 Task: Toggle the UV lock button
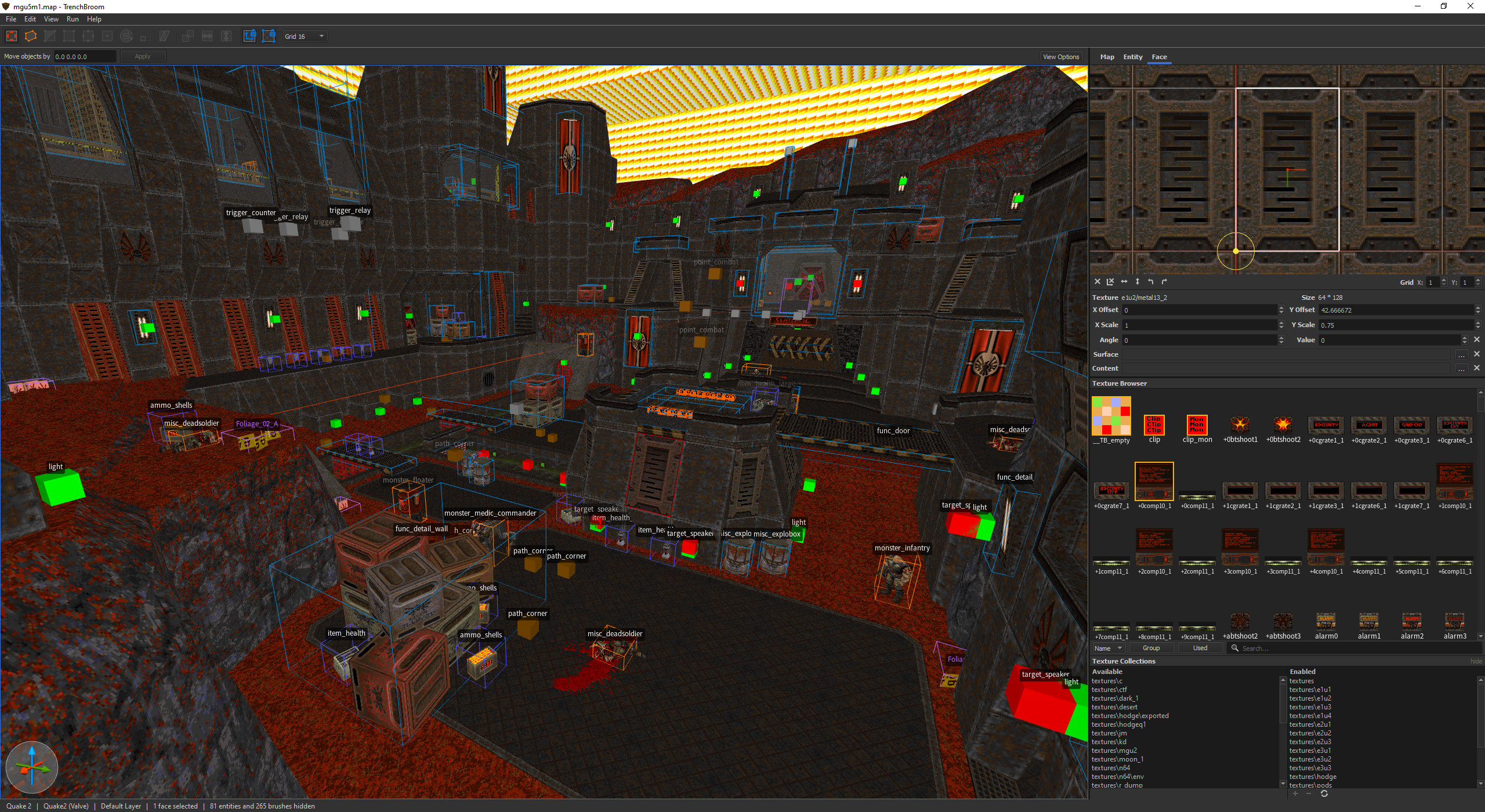(x=269, y=36)
